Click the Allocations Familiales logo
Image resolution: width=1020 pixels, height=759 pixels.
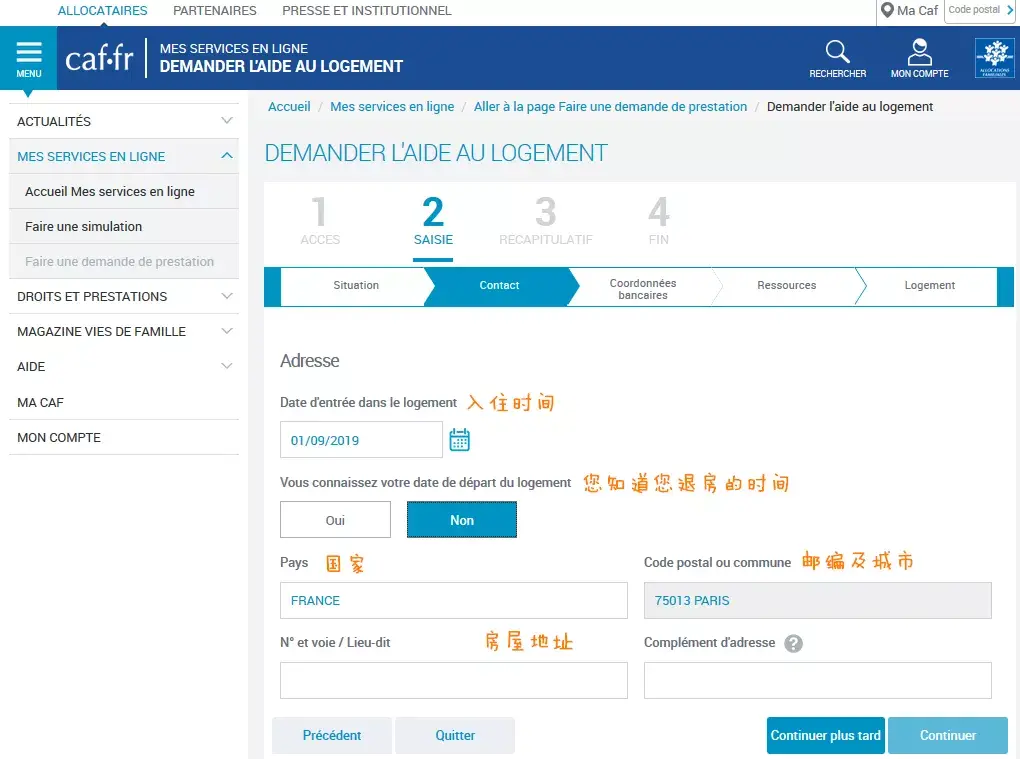995,58
